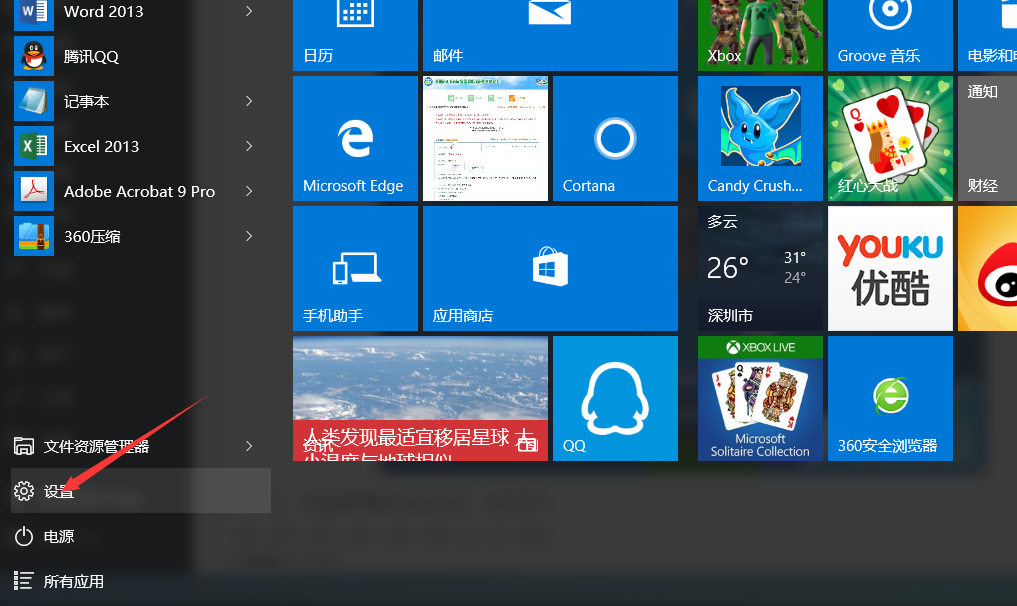The height and width of the screenshot is (606, 1017).
Task: Open 文件资源管理器 in the Start menu
Action: click(x=141, y=446)
